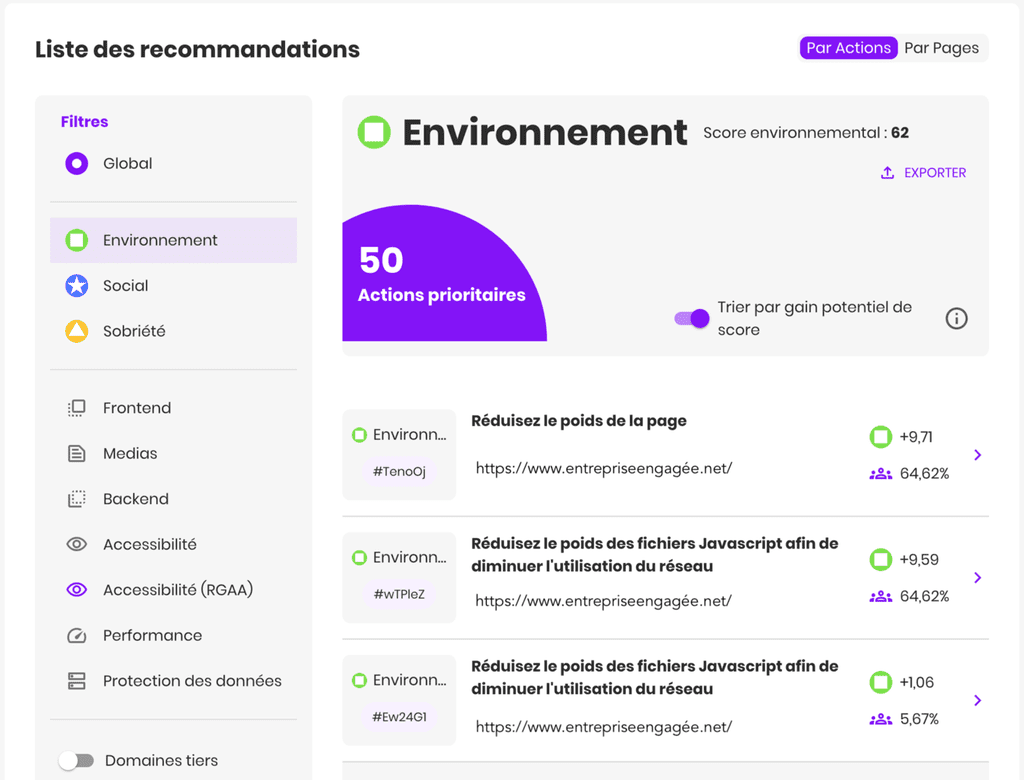Click the green Environnement icon in the Filtres sidebar
Image resolution: width=1024 pixels, height=780 pixels.
click(x=76, y=240)
